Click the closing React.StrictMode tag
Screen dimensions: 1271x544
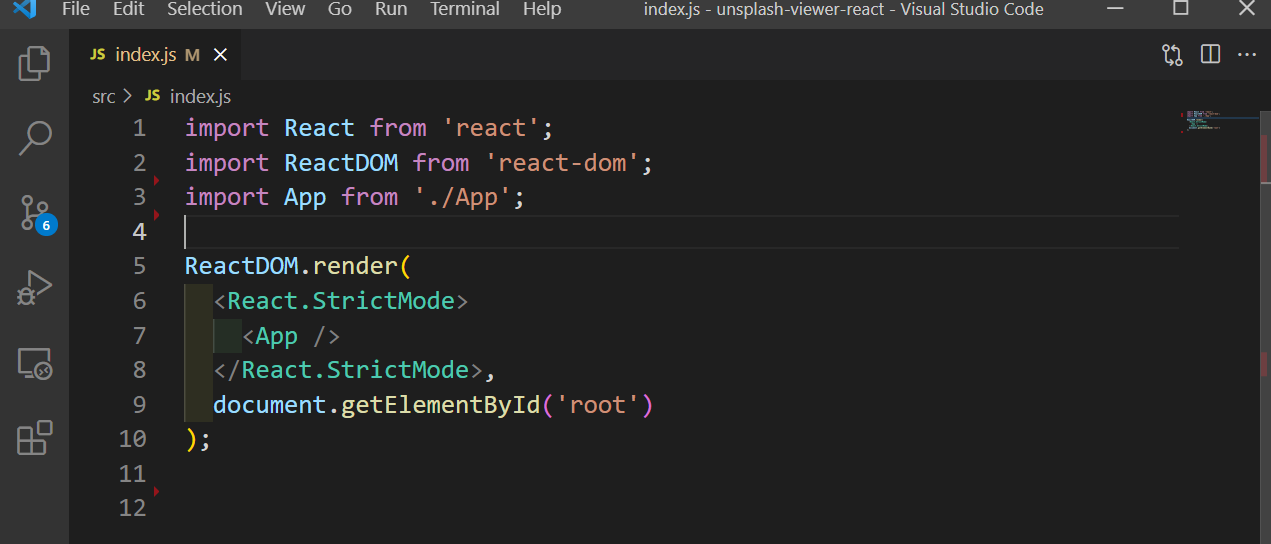point(348,370)
